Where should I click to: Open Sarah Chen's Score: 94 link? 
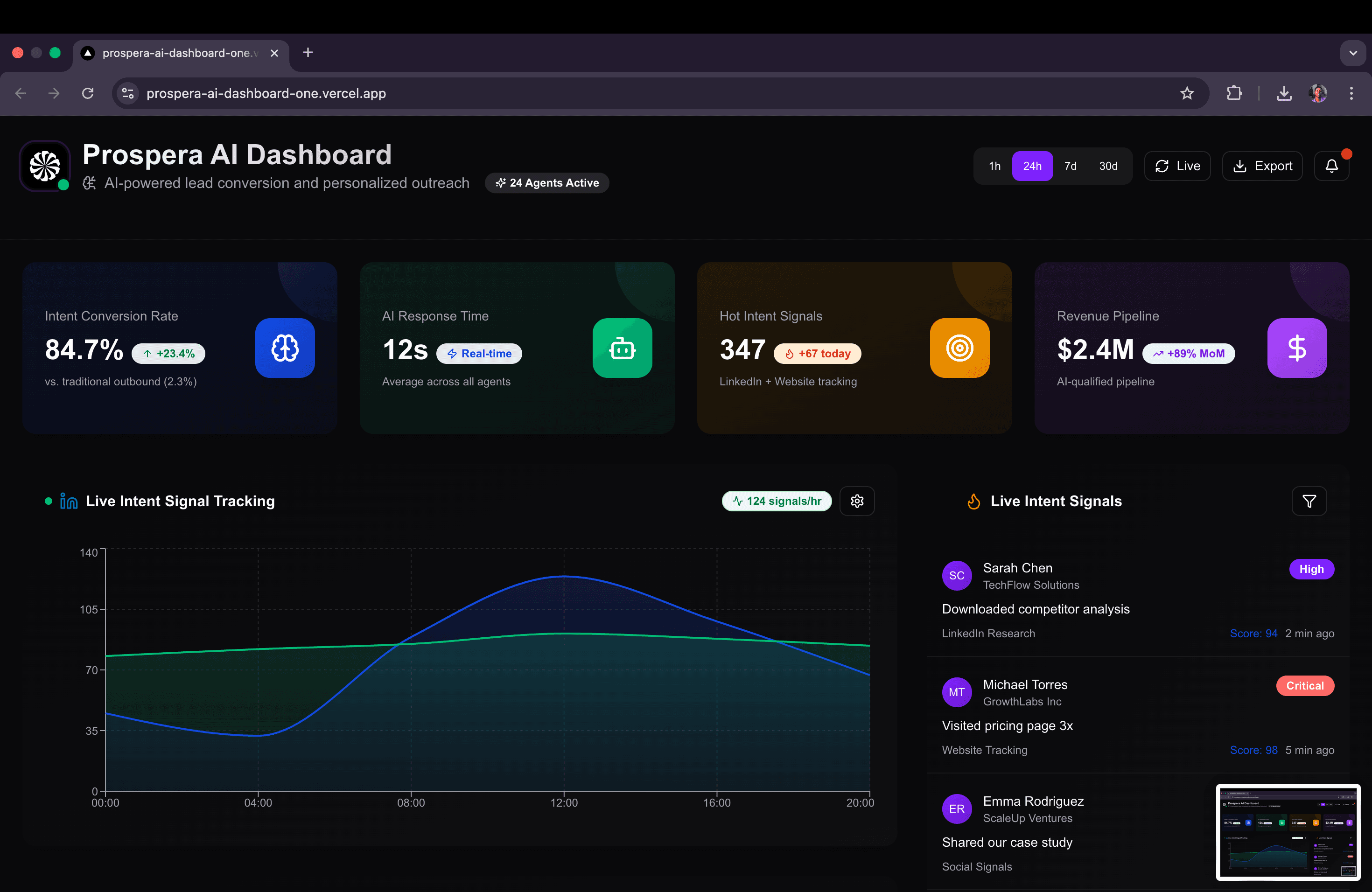pos(1254,633)
